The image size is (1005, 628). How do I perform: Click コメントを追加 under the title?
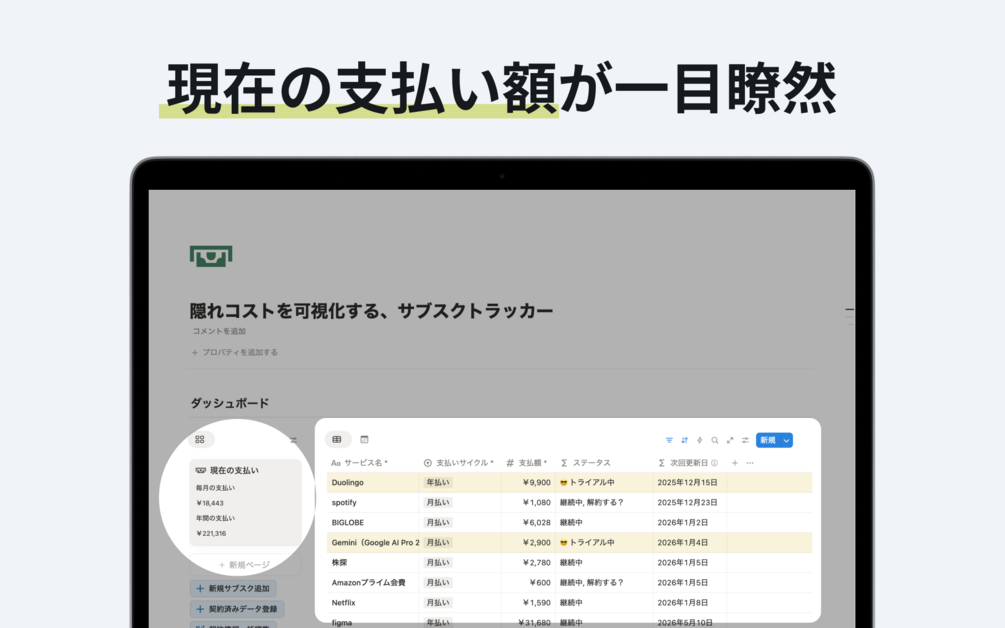[219, 331]
